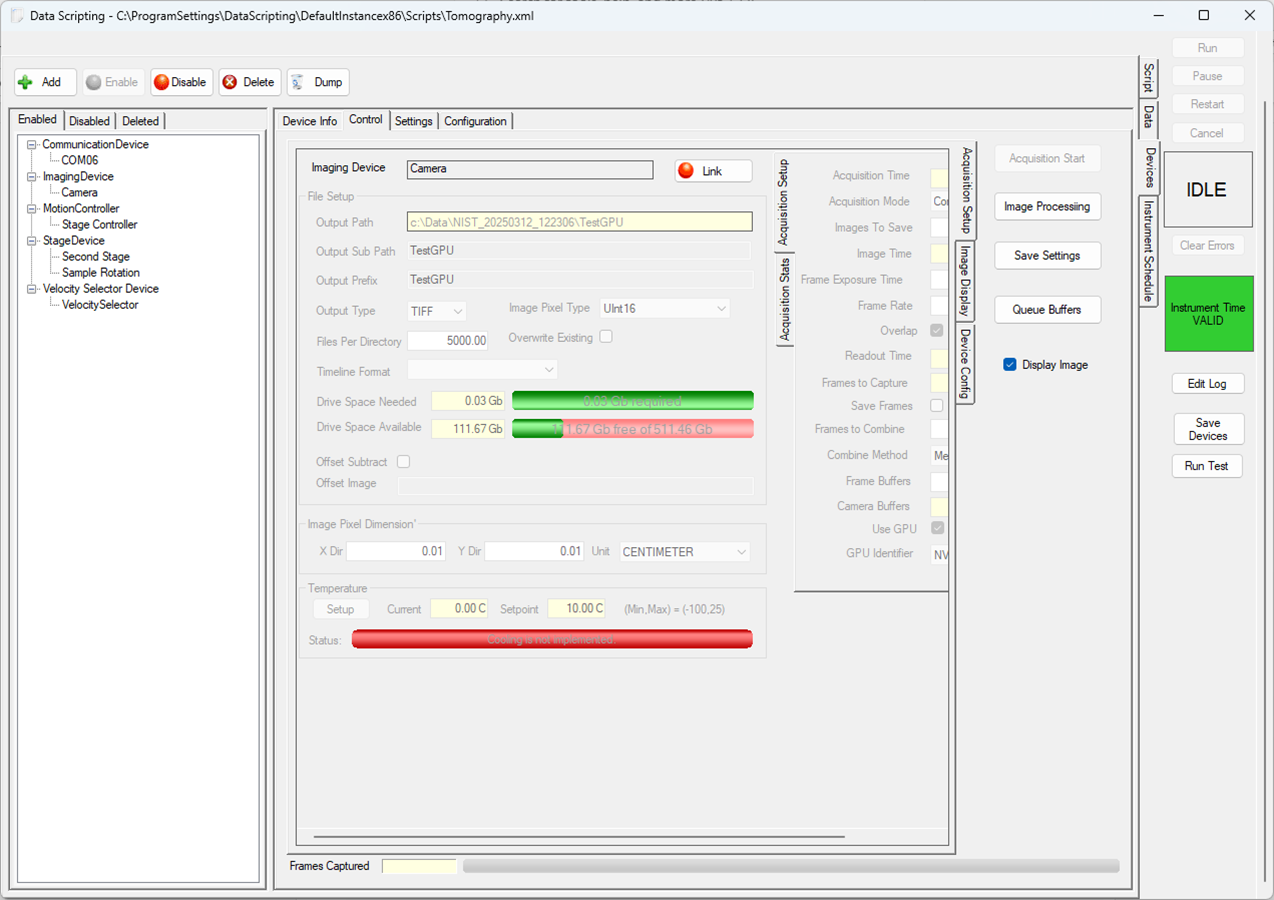Click the green plus Add icon
The width and height of the screenshot is (1274, 900).
coord(26,82)
